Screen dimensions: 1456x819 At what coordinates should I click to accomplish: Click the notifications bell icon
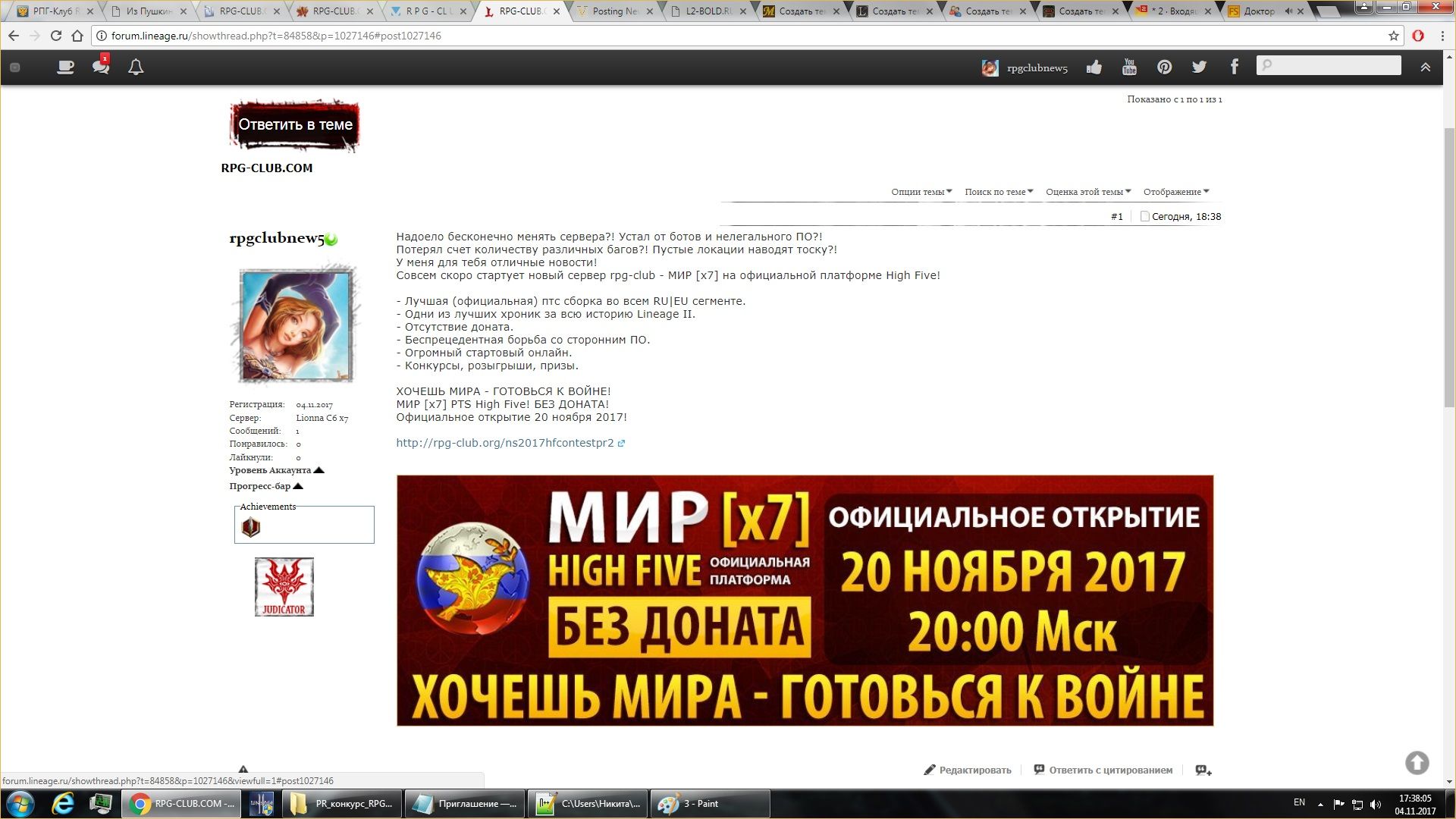click(136, 67)
